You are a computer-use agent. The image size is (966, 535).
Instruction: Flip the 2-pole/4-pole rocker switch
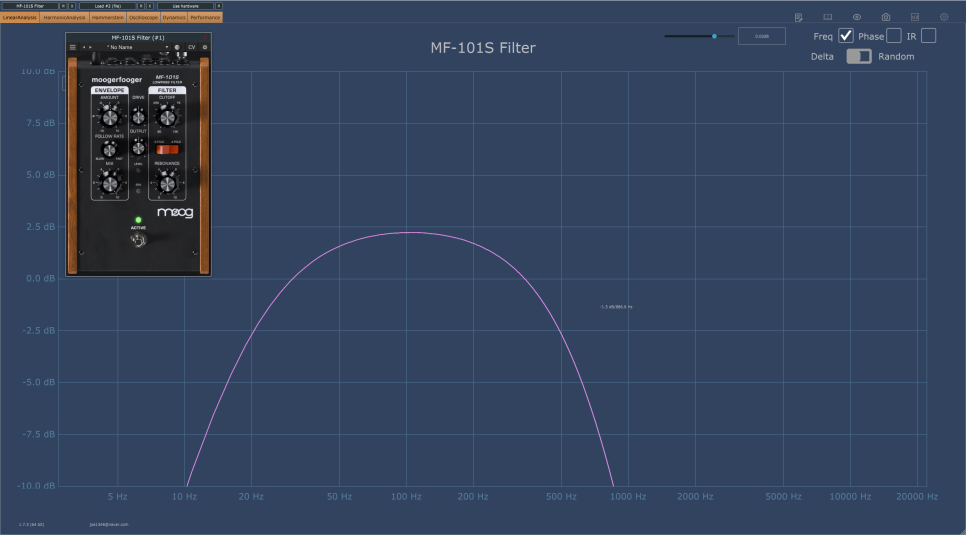167,150
